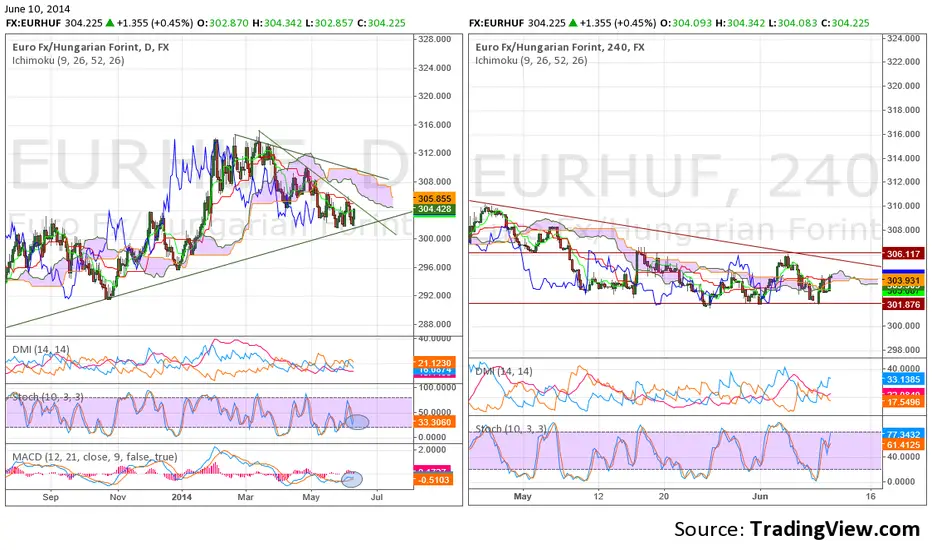Click the 2014 time axis label
932x550 pixels.
tap(181, 497)
